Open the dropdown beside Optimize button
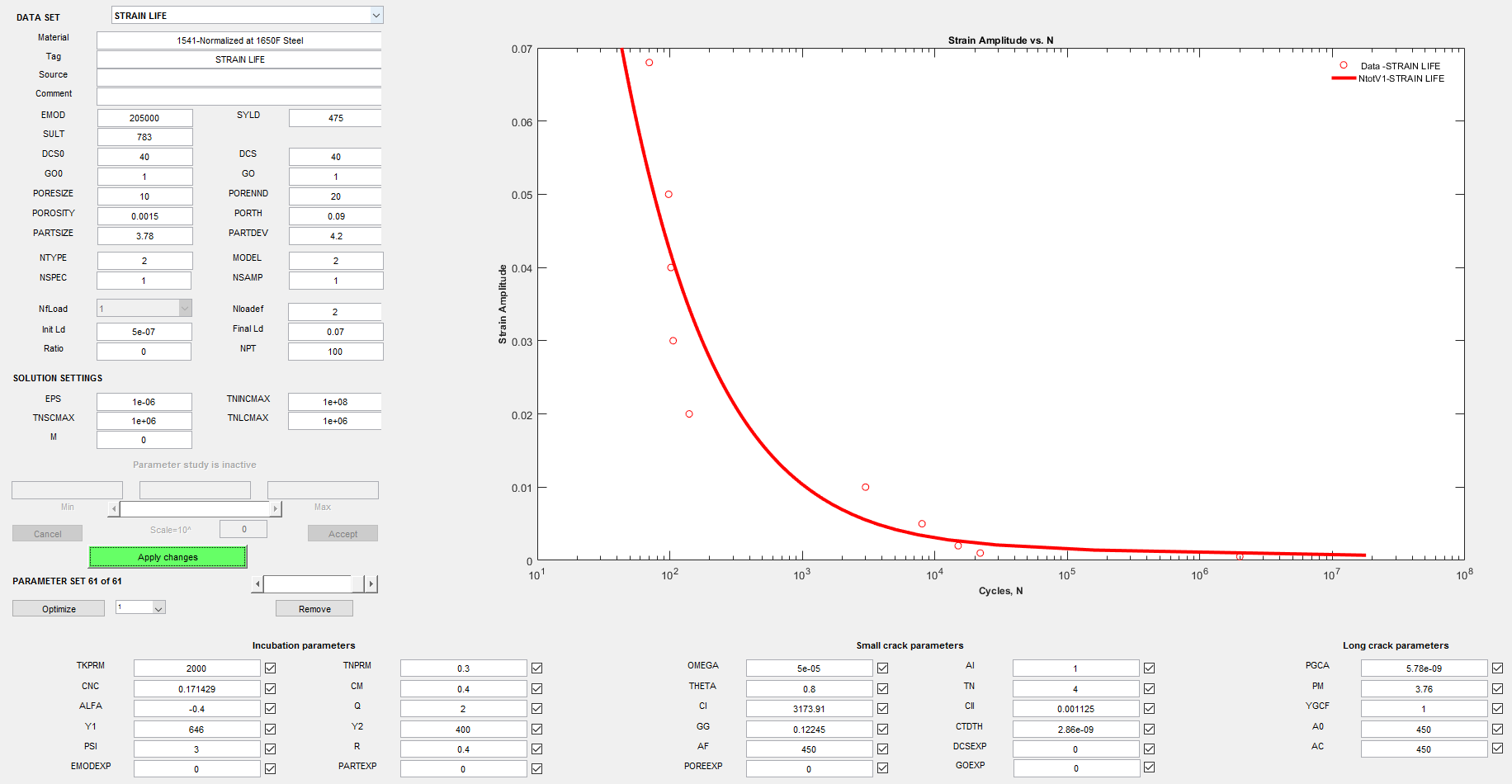The image size is (1512, 784). [159, 608]
